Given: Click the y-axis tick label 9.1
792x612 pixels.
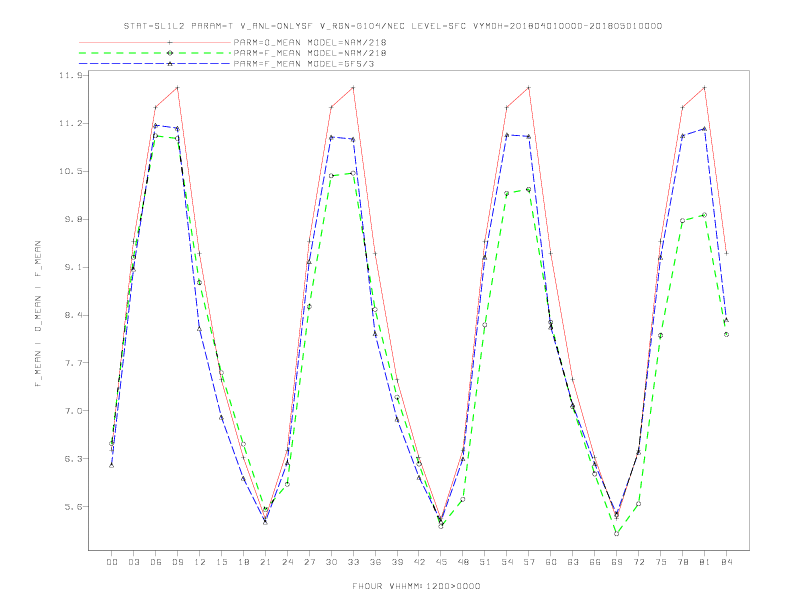Looking at the screenshot, I should click(74, 267).
